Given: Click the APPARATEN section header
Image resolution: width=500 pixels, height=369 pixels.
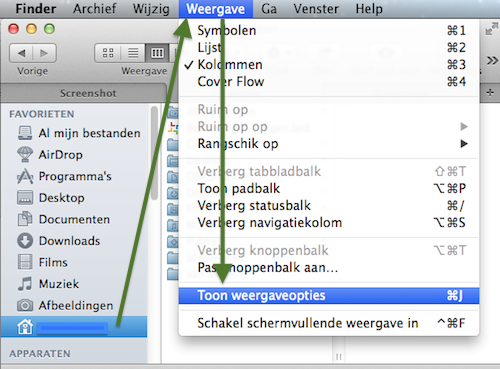Looking at the screenshot, I should click(40, 354).
